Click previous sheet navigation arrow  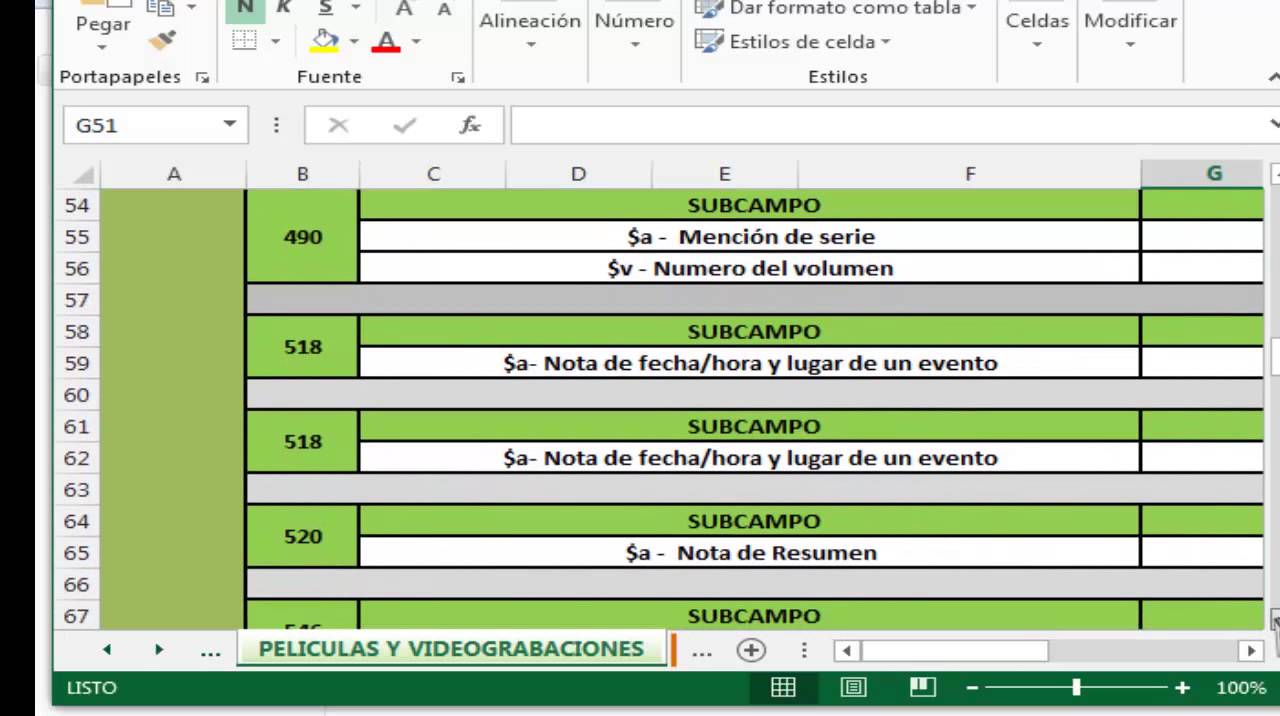(107, 650)
